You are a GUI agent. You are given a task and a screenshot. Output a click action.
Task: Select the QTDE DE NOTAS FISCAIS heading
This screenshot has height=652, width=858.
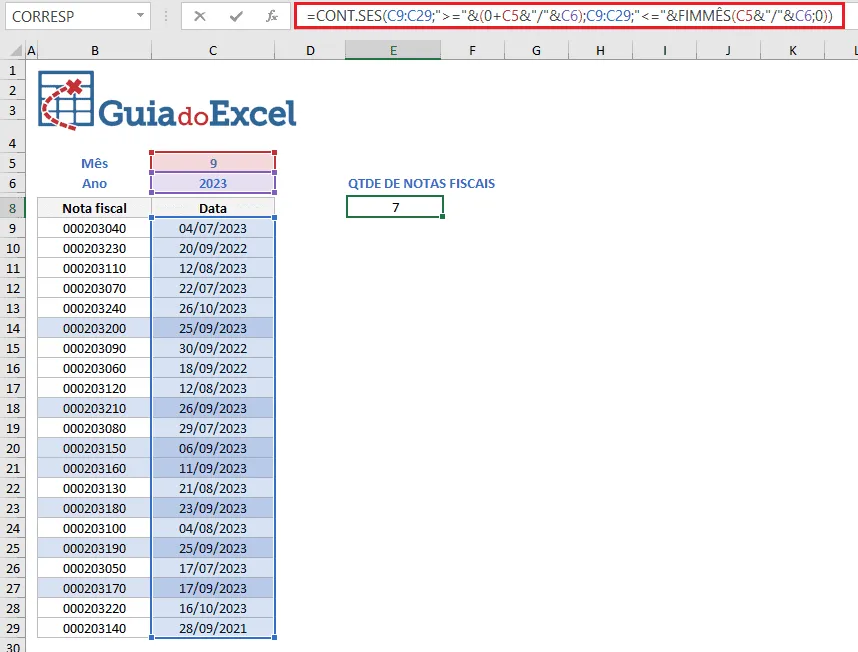[421, 184]
